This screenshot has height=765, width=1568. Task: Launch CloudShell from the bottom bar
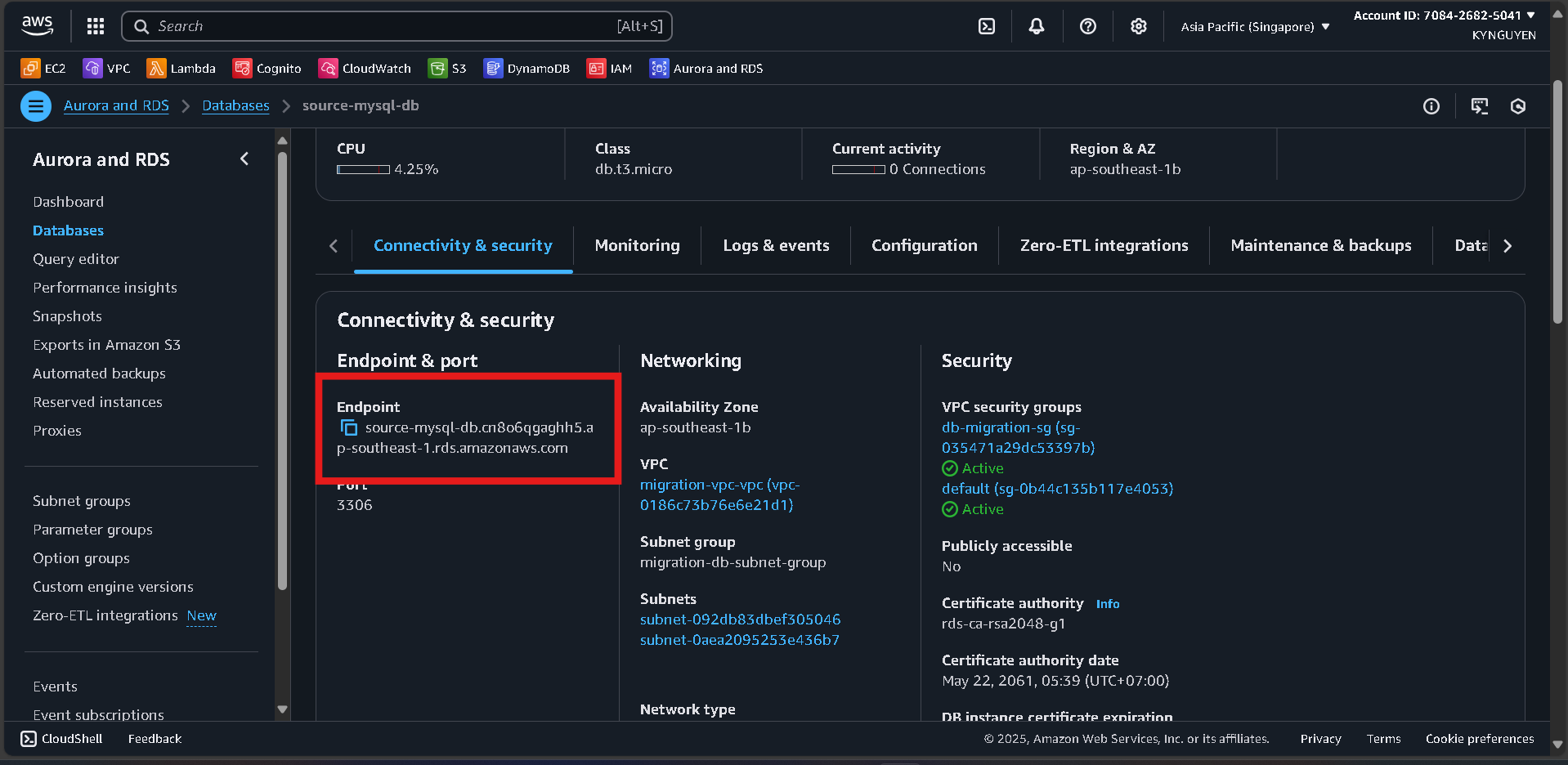point(60,738)
